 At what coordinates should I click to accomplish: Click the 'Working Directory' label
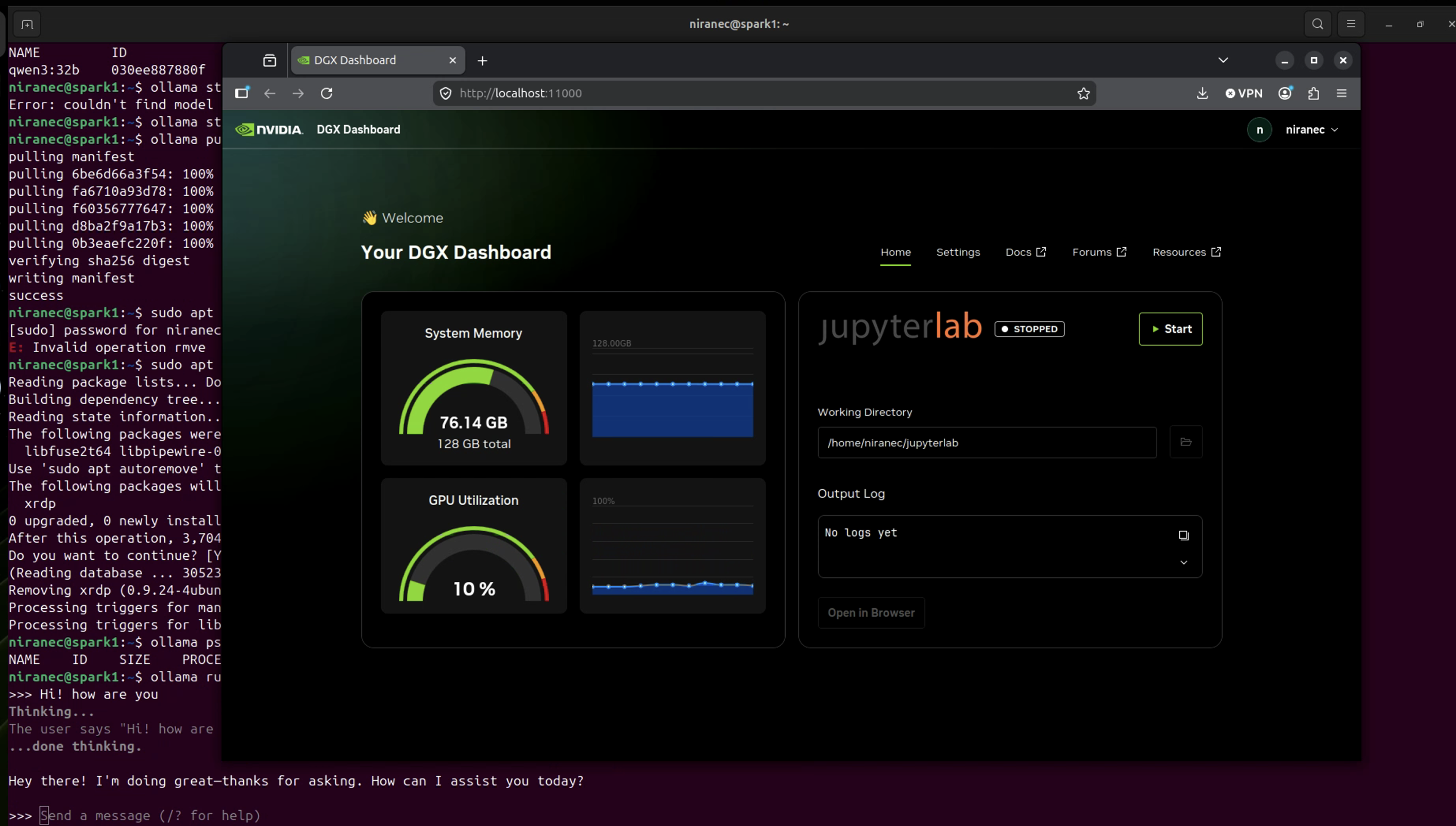(865, 412)
